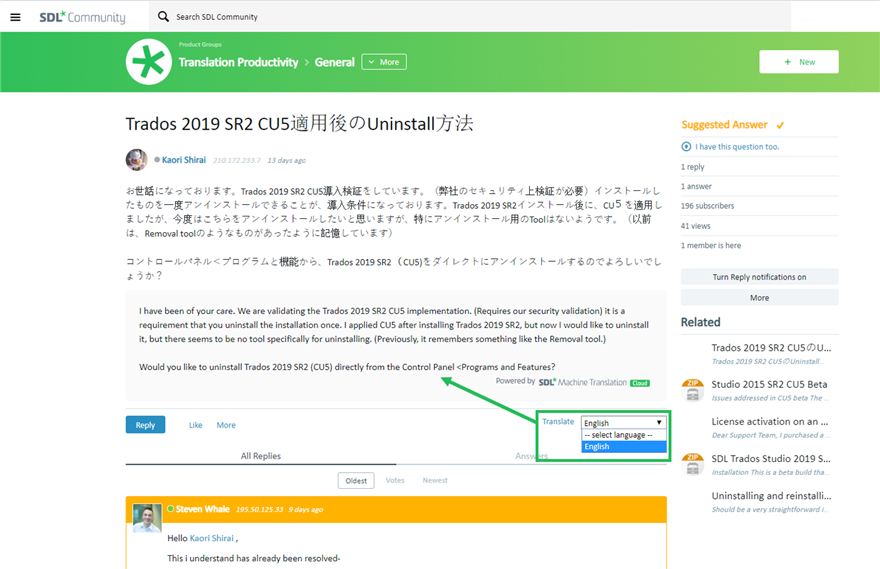
Task: Sort replies by Newest
Action: (435, 480)
